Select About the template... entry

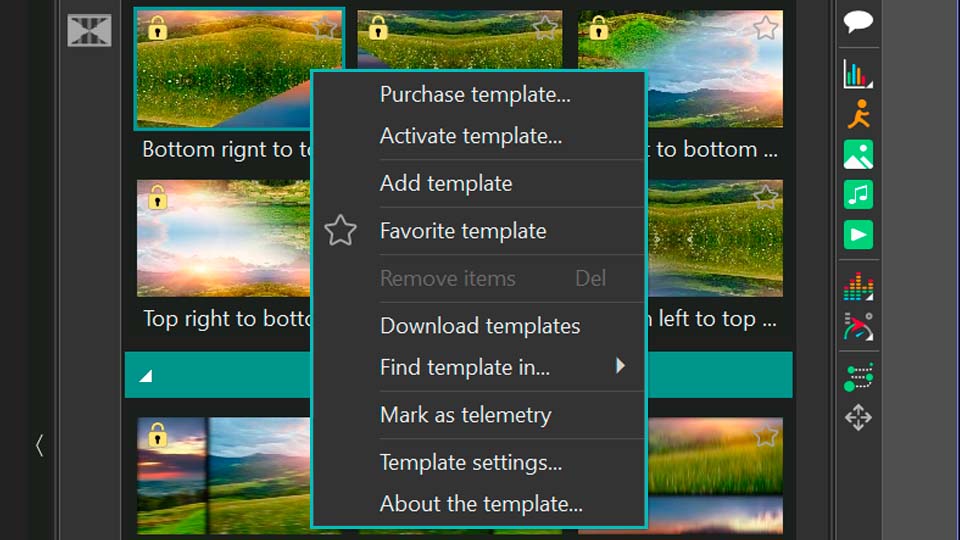point(481,504)
